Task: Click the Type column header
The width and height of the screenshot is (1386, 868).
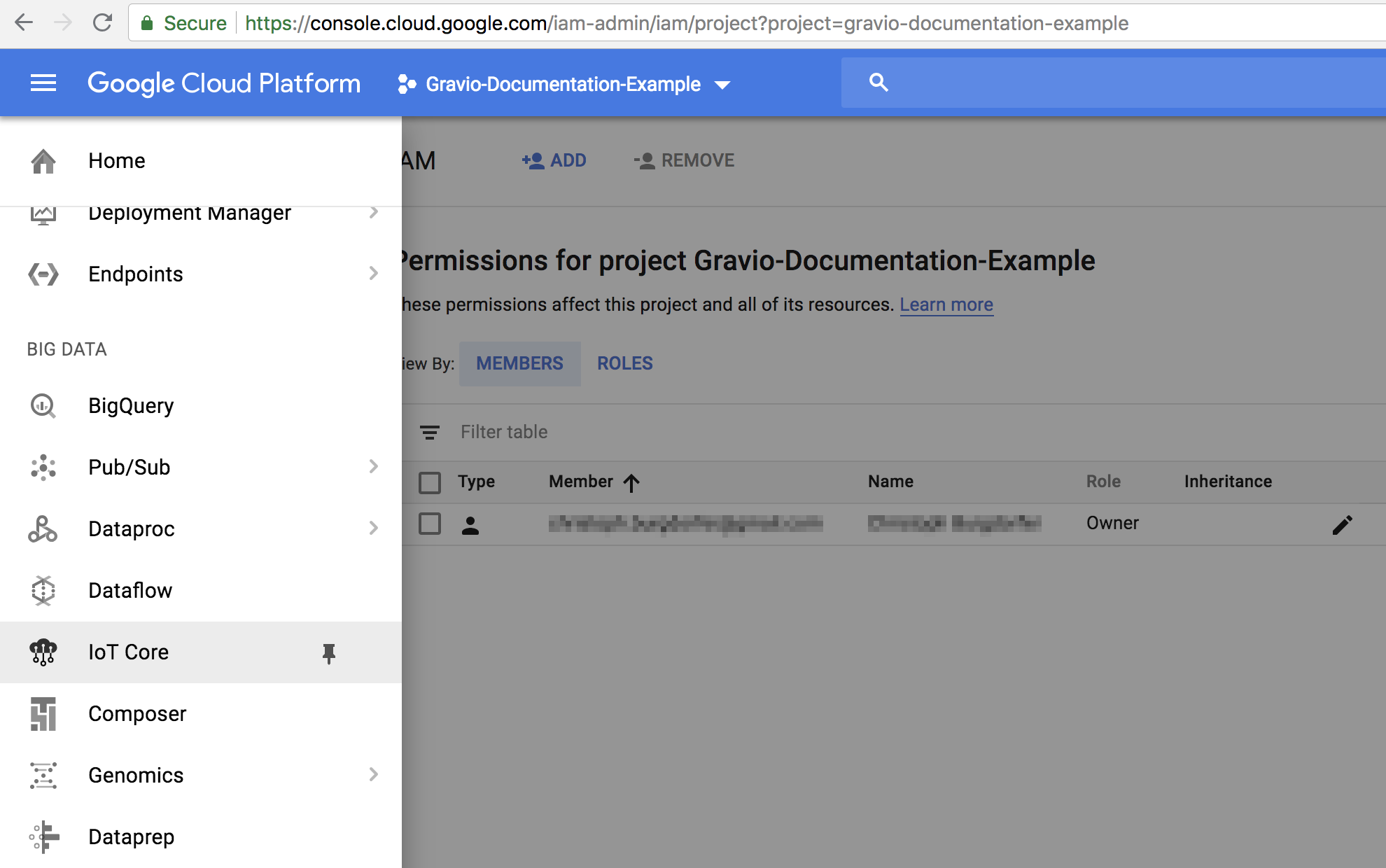Action: (477, 482)
